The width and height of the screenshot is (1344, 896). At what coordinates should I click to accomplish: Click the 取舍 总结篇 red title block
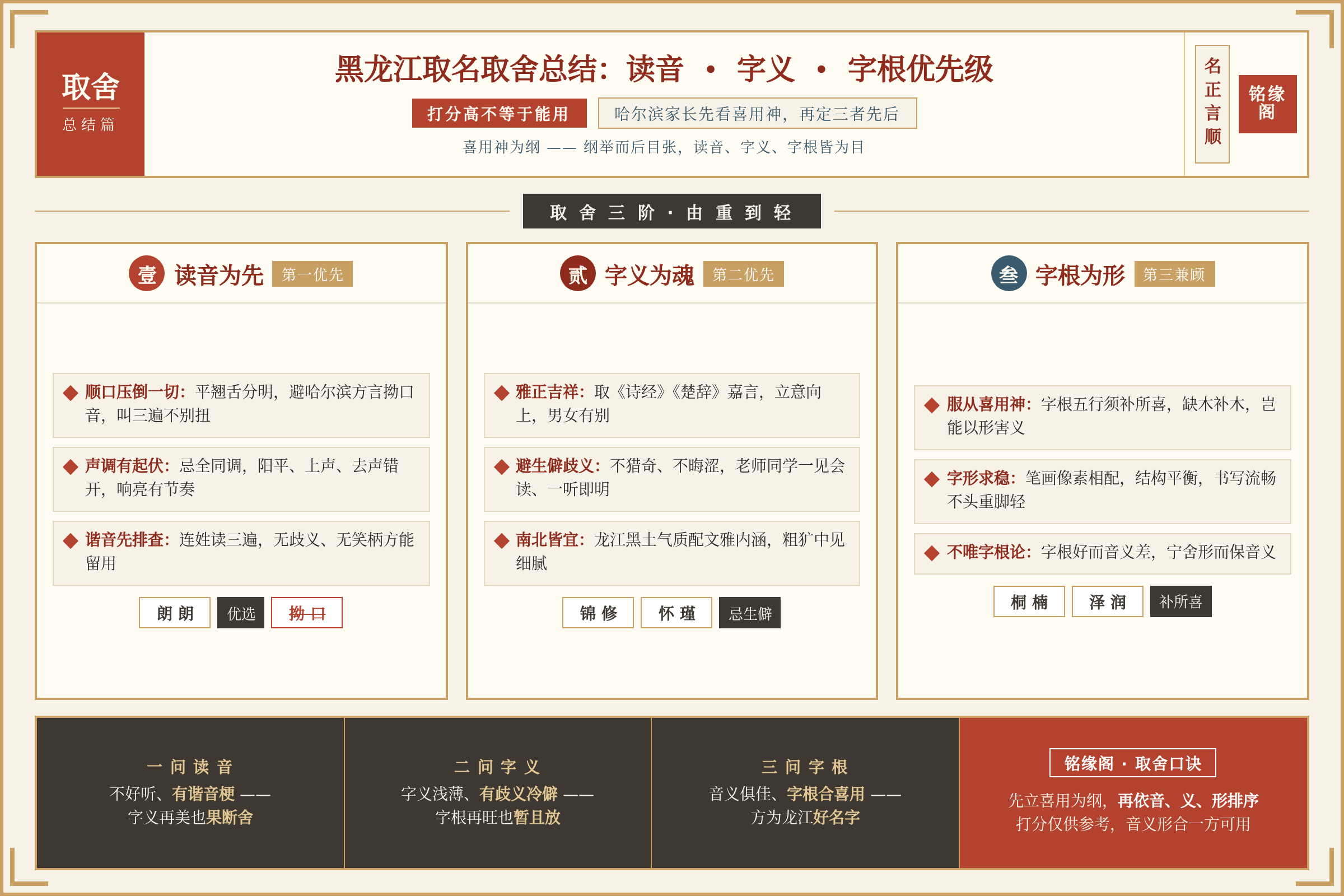[91, 104]
